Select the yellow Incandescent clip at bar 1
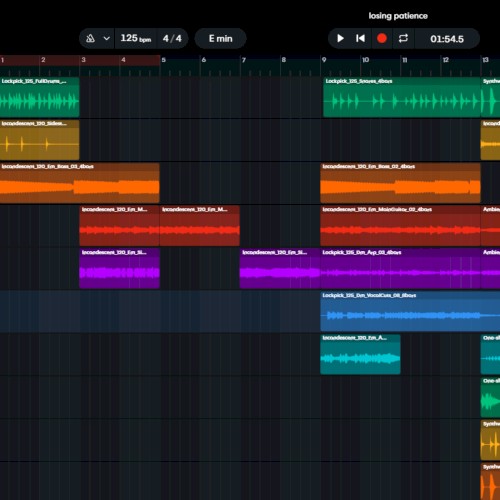Image resolution: width=500 pixels, height=500 pixels. [40, 140]
